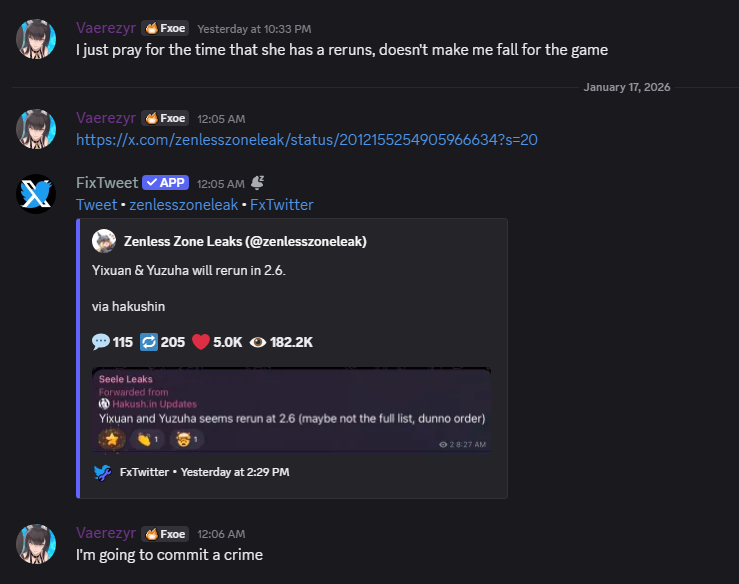
Task: Click the FixTweet bot's X logo avatar
Action: pos(36,193)
